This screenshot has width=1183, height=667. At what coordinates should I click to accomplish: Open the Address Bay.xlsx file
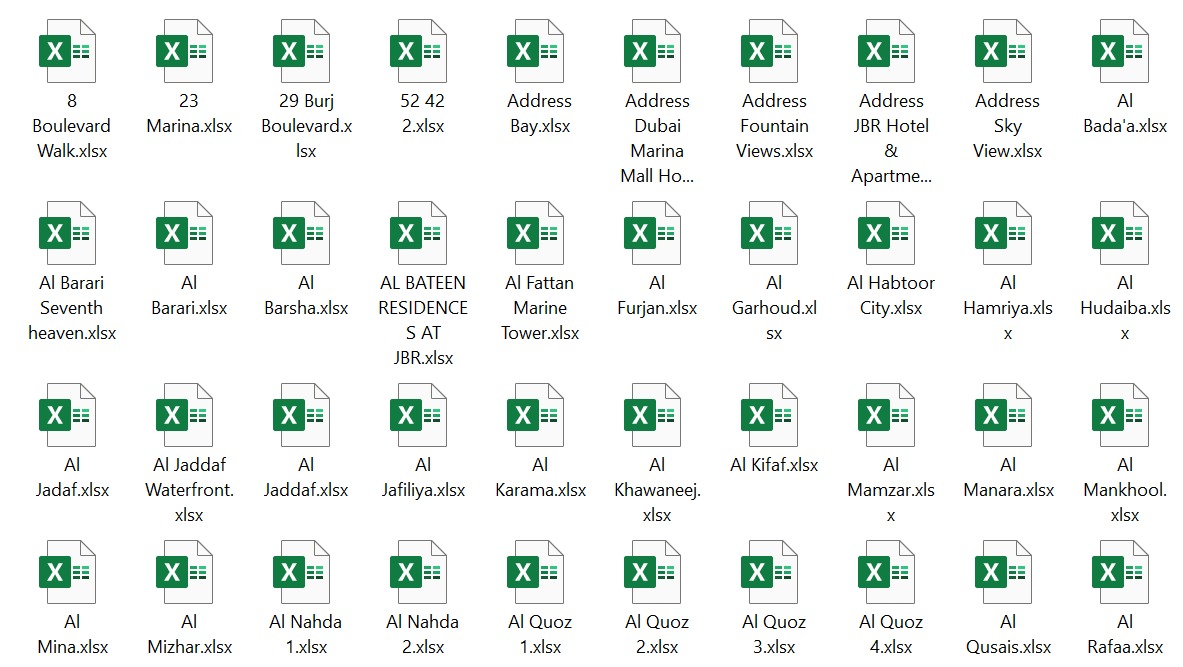coord(538,48)
